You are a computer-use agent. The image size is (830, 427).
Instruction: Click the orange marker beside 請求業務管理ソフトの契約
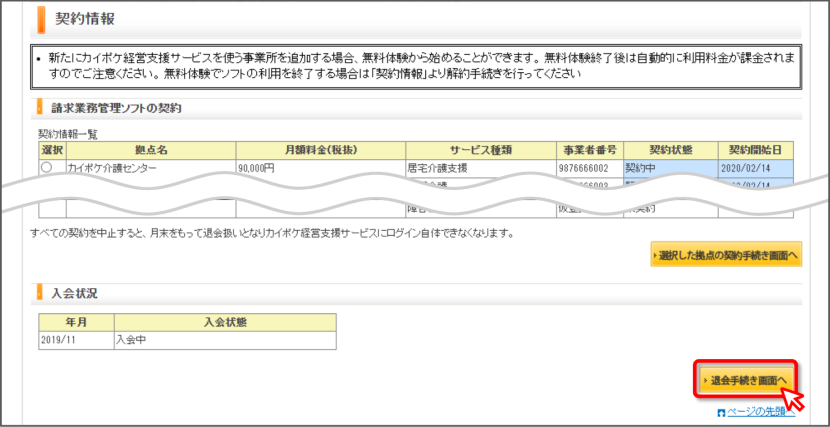click(x=40, y=108)
